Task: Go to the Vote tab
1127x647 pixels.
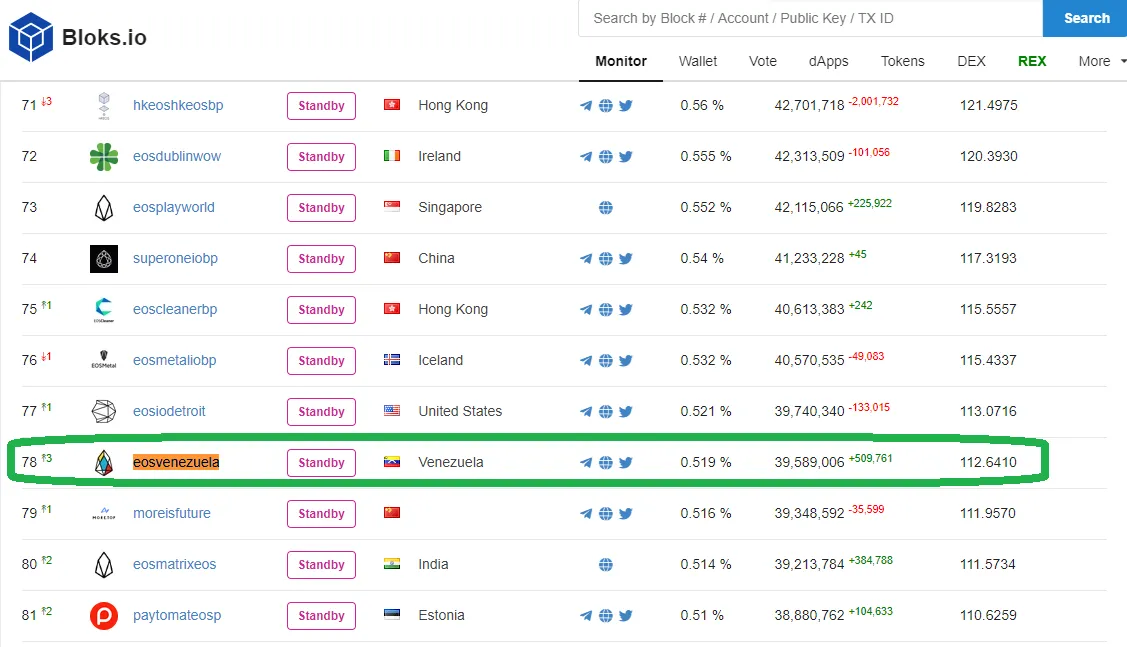Action: point(763,62)
